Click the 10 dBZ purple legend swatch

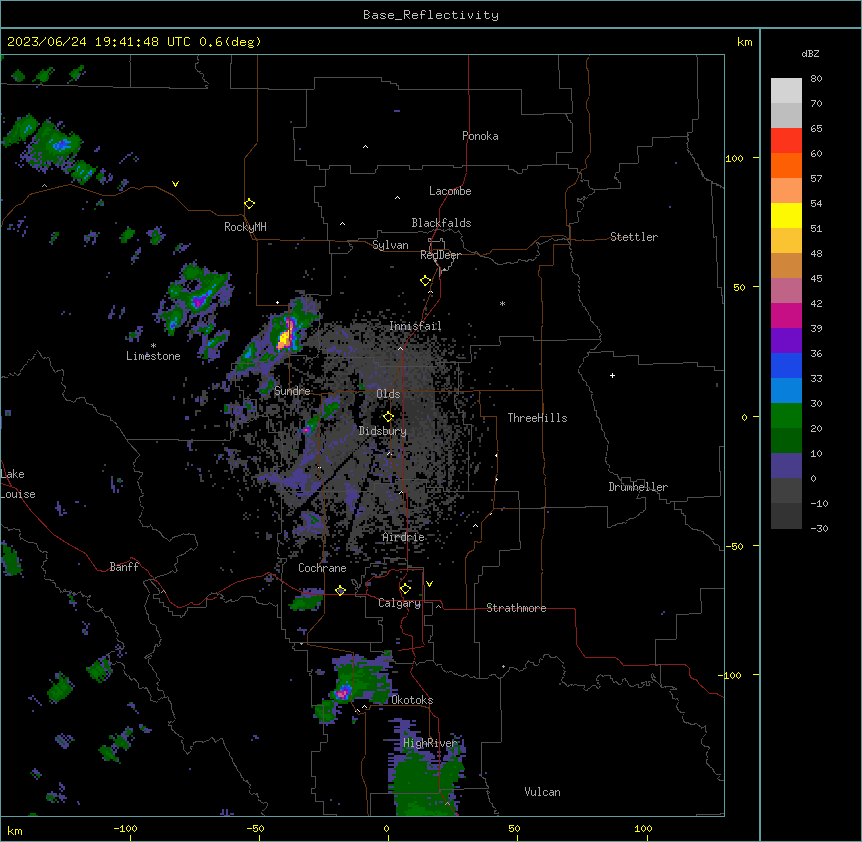tap(786, 466)
